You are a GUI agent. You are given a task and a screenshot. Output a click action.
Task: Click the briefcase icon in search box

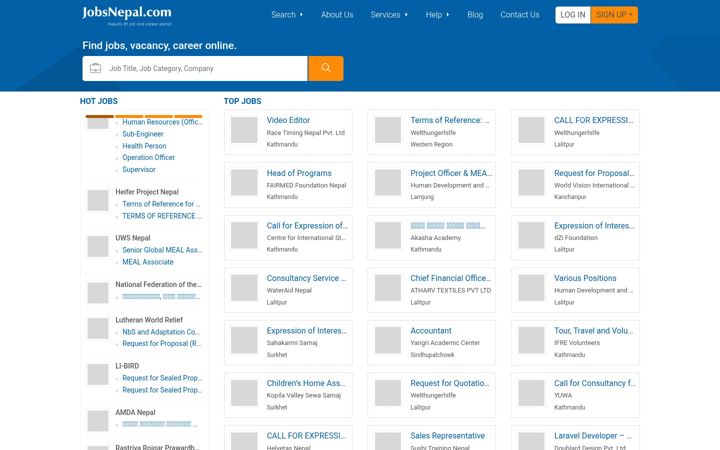pyautogui.click(x=96, y=68)
